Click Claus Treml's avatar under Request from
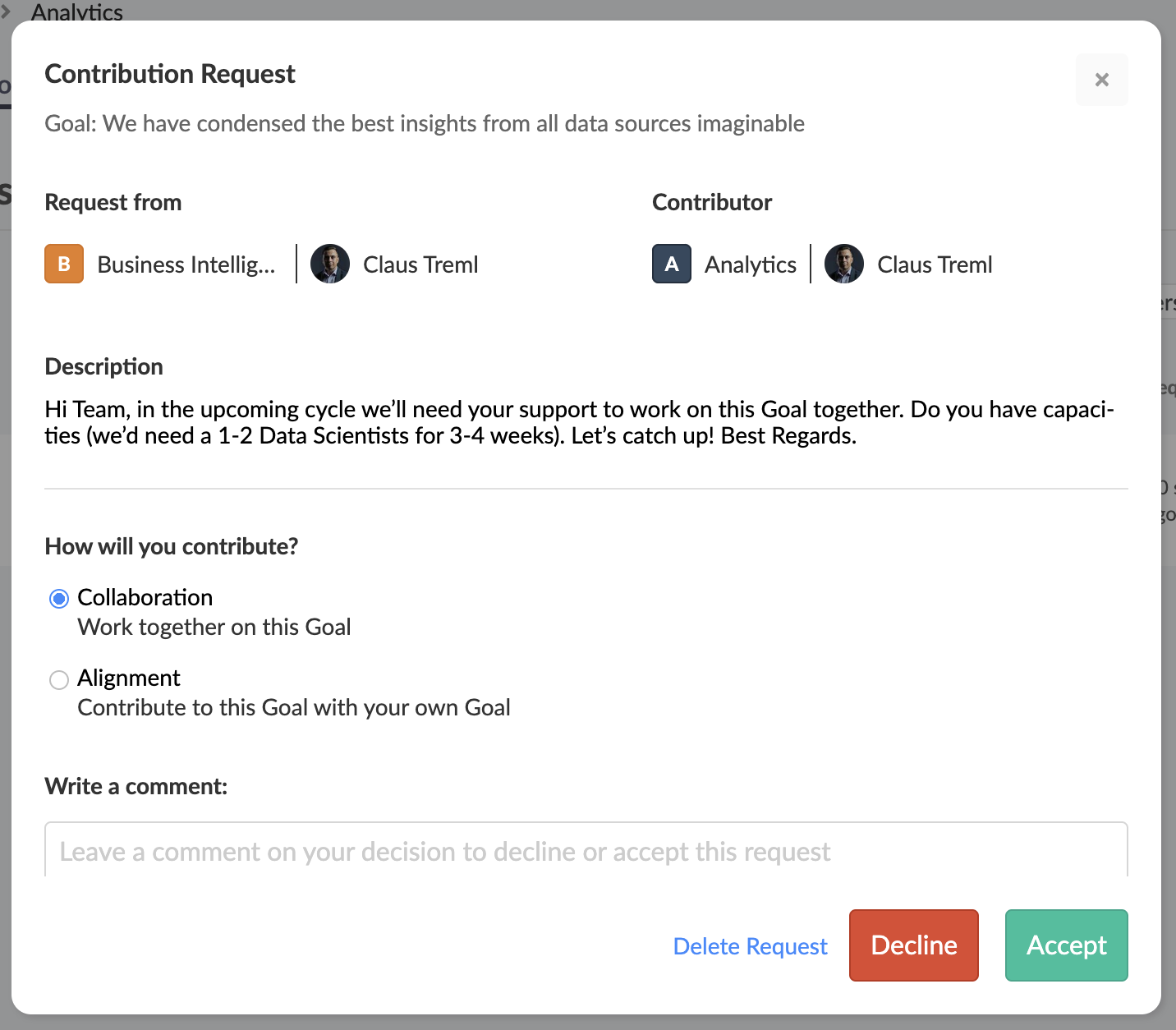This screenshot has width=1176, height=1030. click(330, 264)
